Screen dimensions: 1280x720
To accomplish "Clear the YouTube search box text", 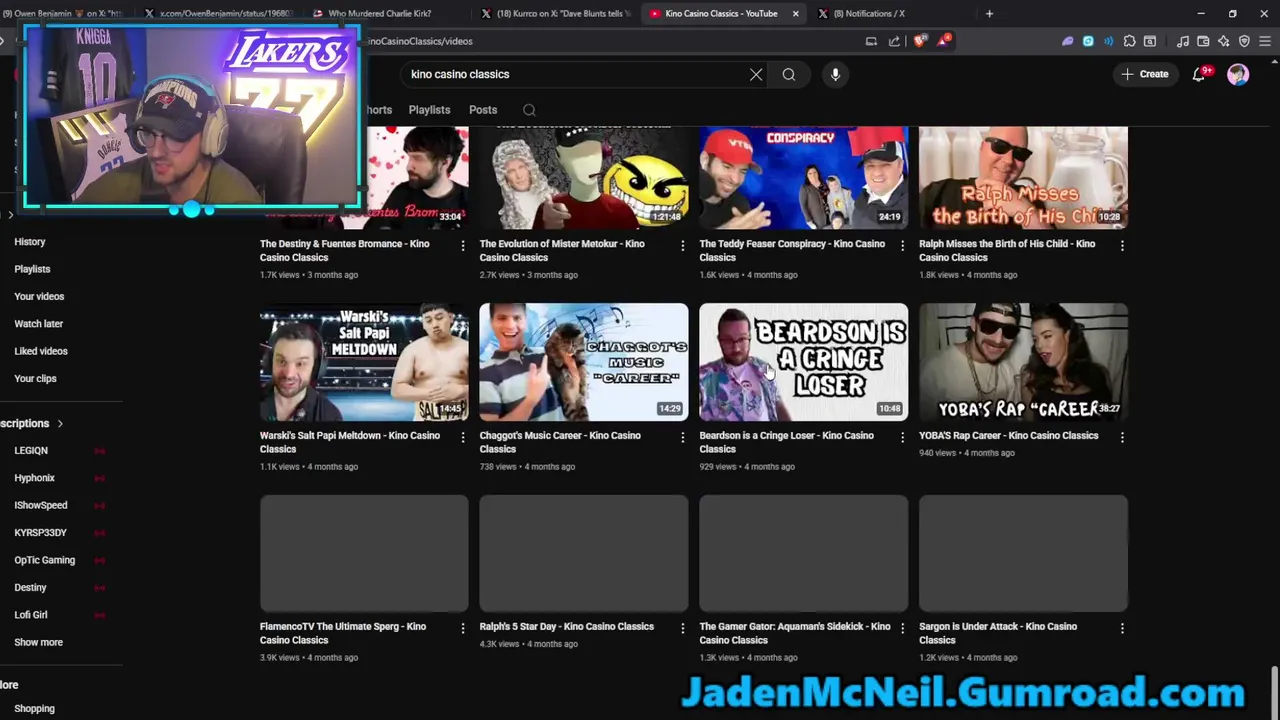I will coord(756,74).
